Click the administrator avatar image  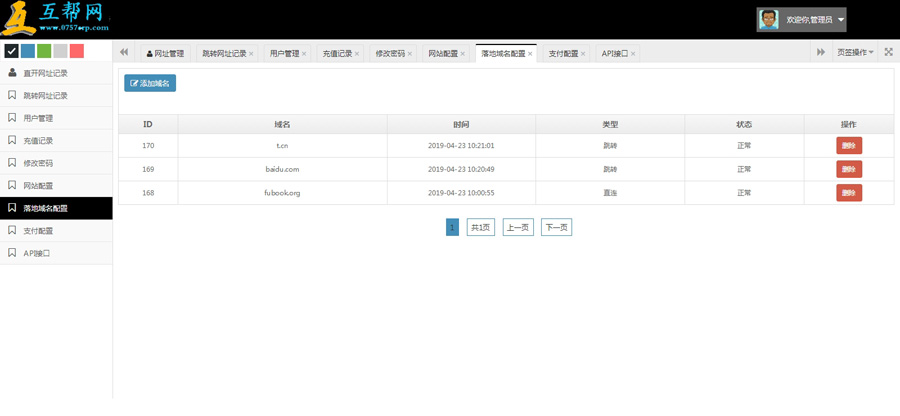tap(769, 19)
